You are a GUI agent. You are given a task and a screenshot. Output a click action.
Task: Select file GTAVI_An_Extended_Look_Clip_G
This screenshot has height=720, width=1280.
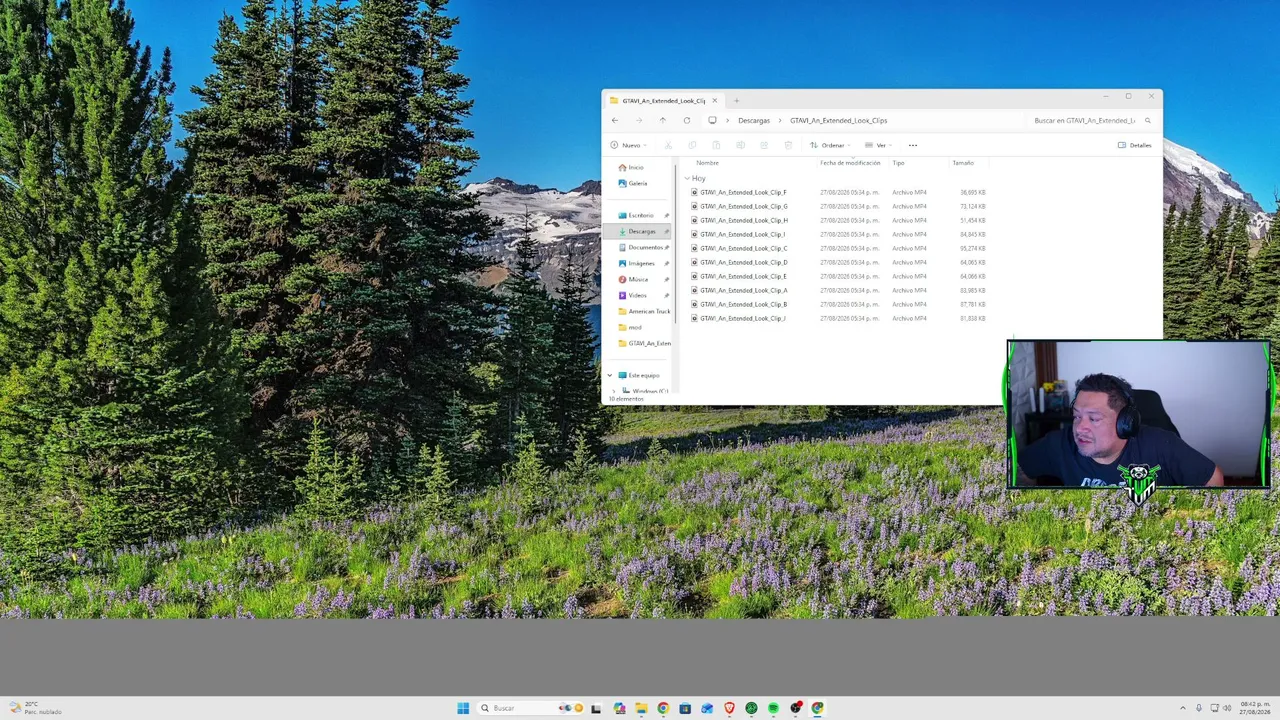(743, 206)
